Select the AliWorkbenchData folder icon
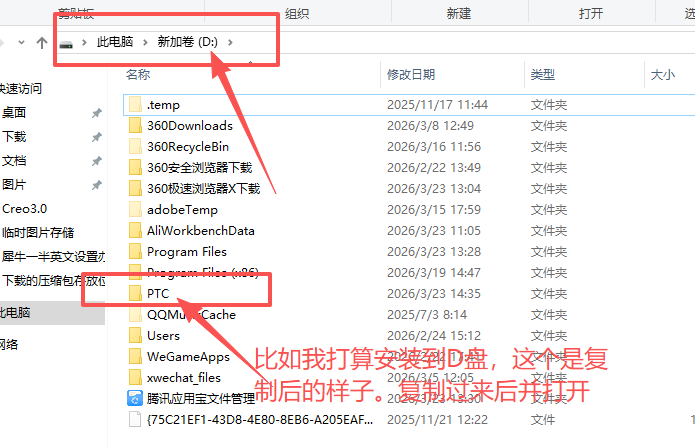 (x=135, y=230)
